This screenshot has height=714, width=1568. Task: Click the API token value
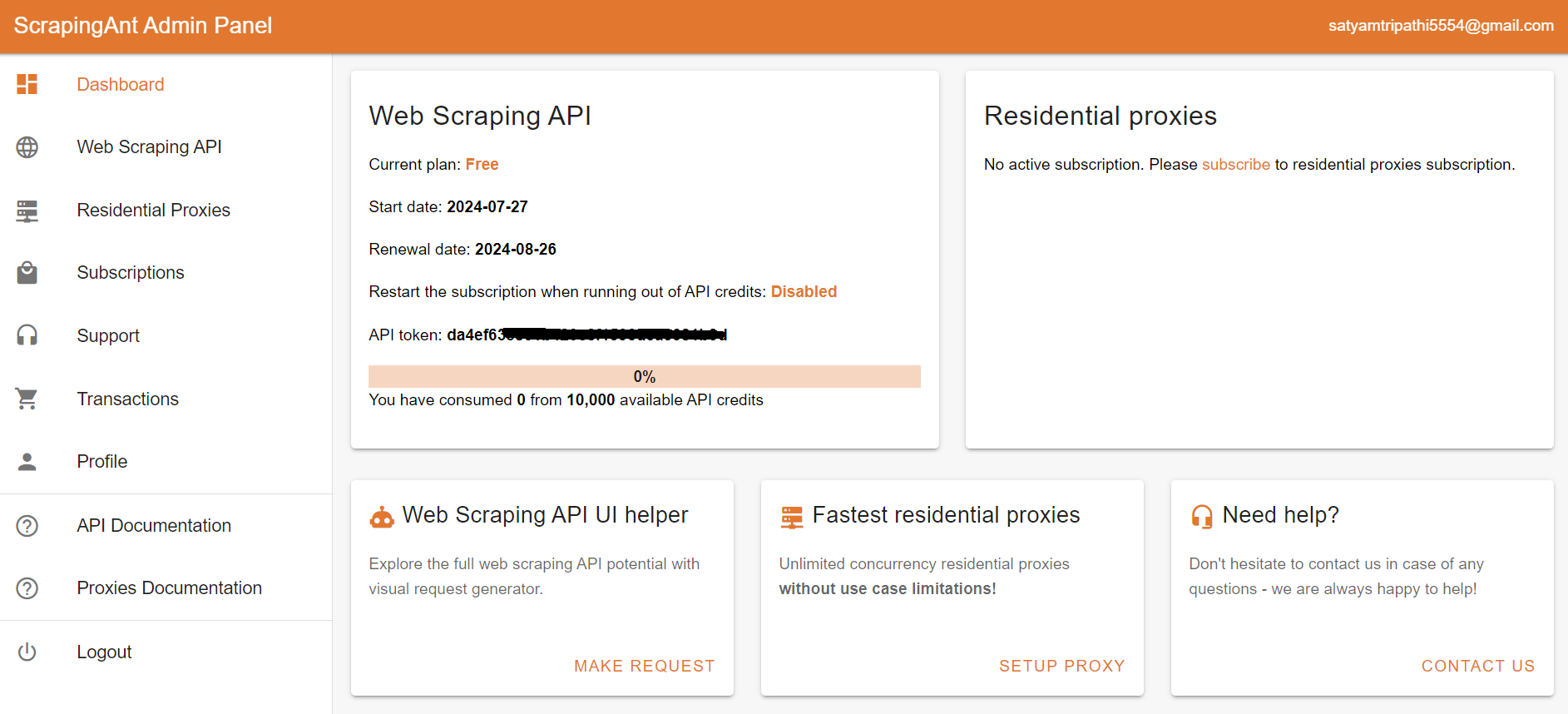coord(586,335)
